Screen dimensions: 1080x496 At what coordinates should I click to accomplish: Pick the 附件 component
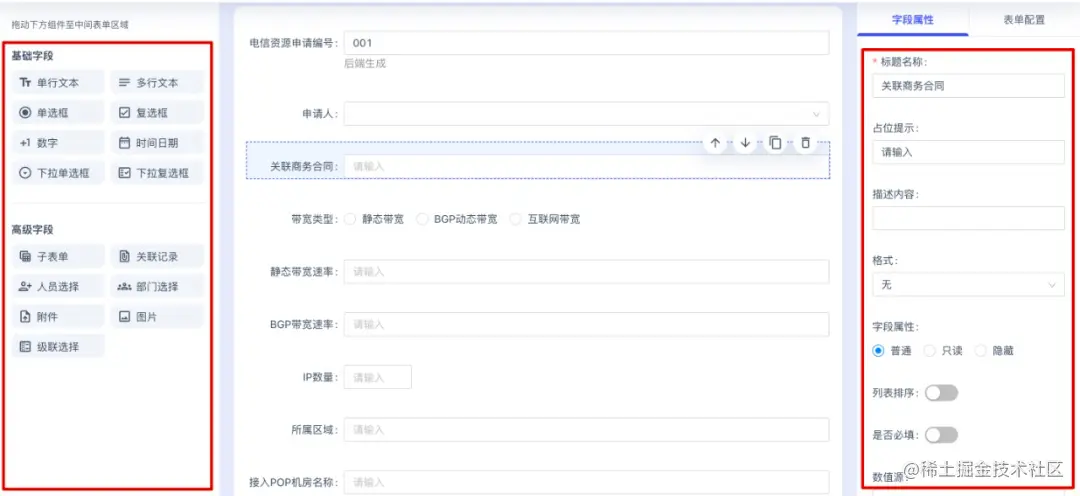point(59,317)
